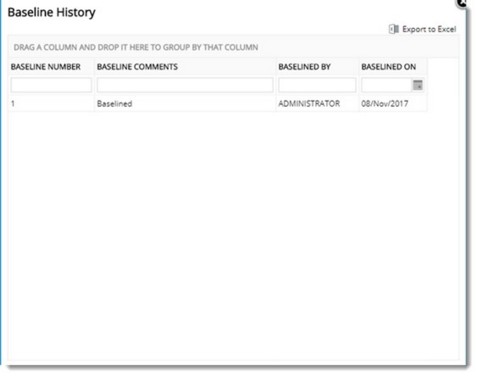Click the drag-a-column grouping panel

[233, 47]
